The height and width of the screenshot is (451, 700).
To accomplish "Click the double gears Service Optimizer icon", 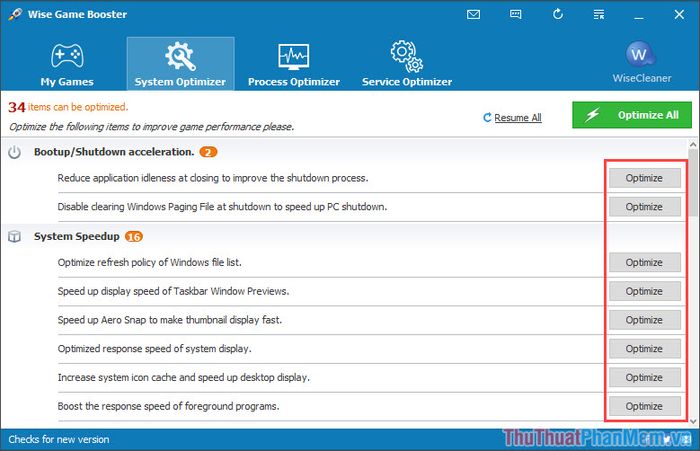I will (x=407, y=56).
